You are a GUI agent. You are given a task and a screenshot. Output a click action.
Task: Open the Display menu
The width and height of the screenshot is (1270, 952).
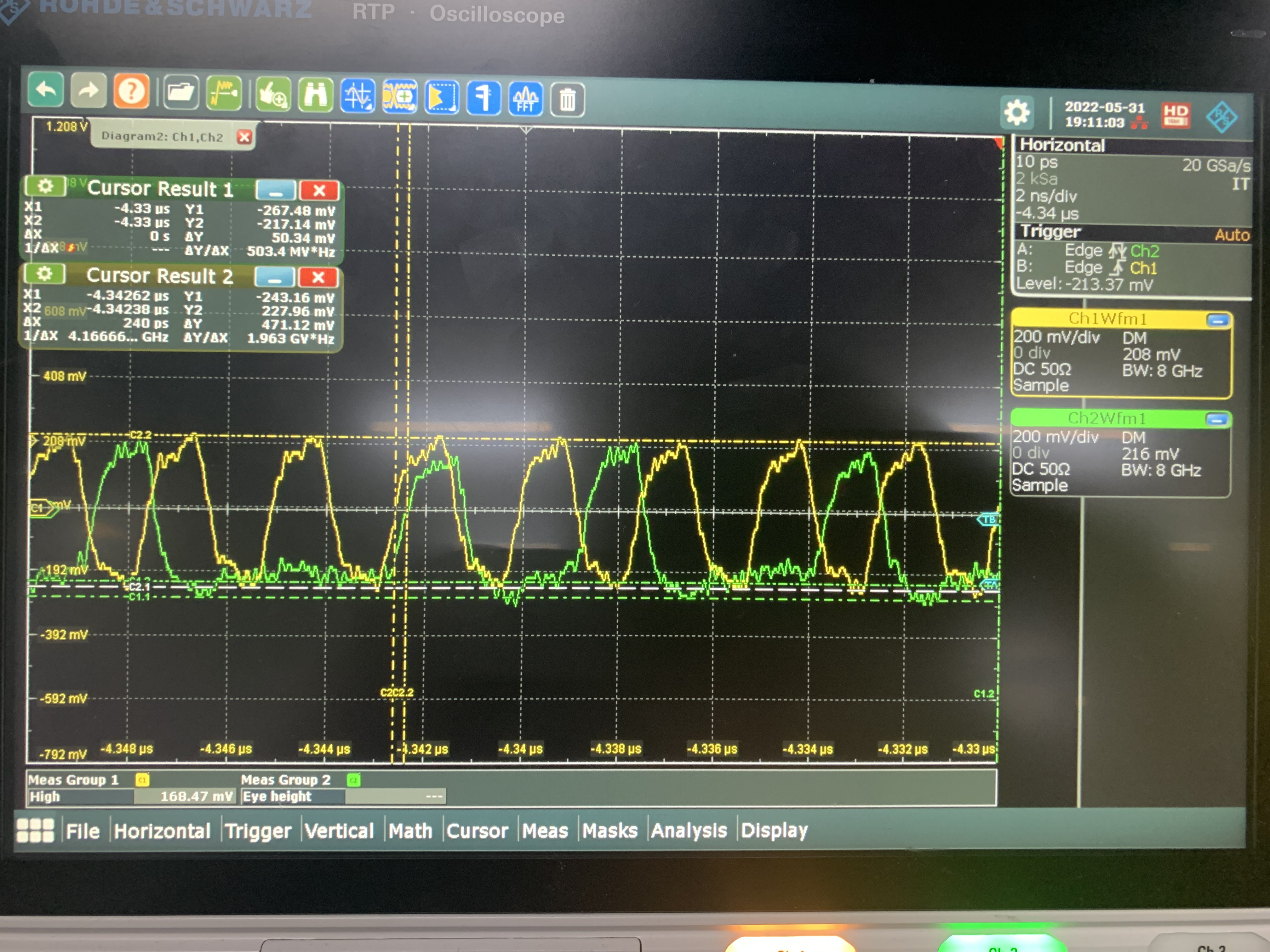tap(774, 830)
